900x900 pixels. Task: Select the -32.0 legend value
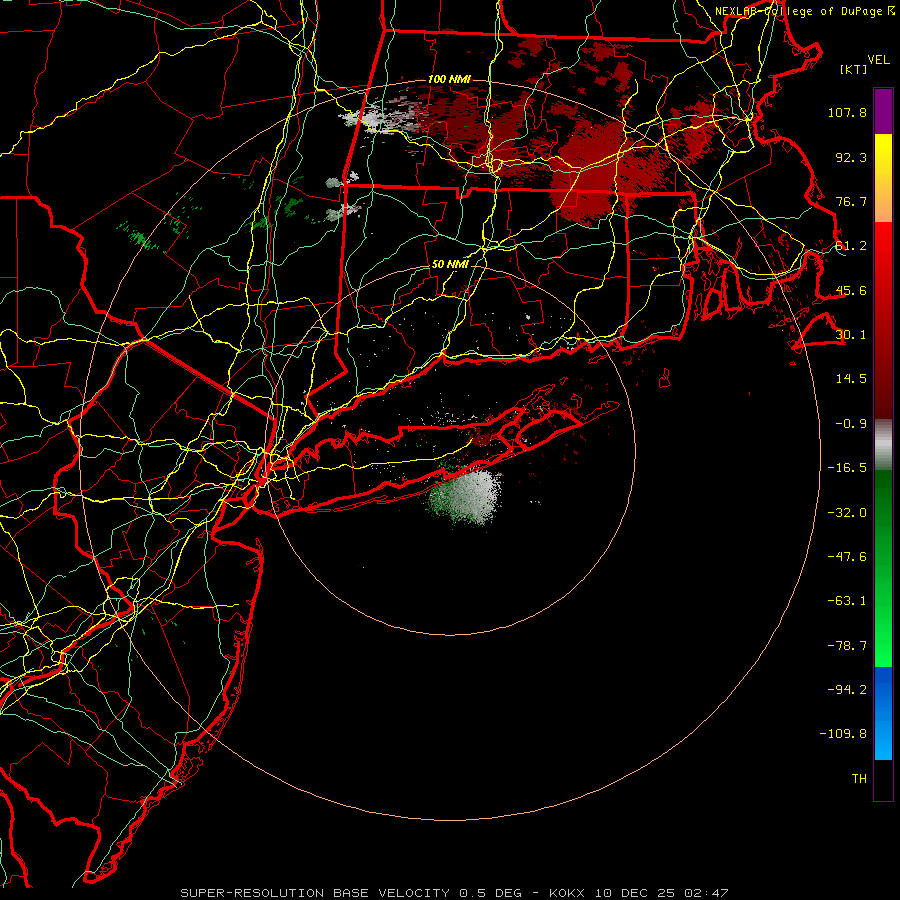847,513
